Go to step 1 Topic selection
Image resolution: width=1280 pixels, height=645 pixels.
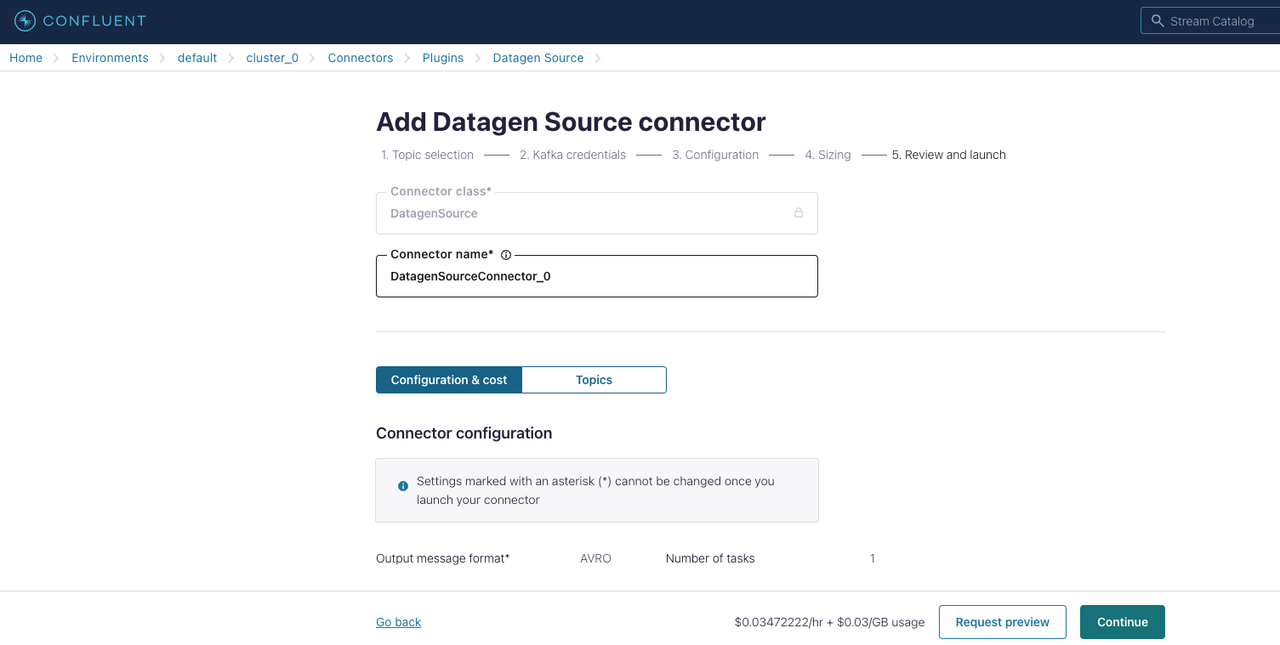point(427,155)
